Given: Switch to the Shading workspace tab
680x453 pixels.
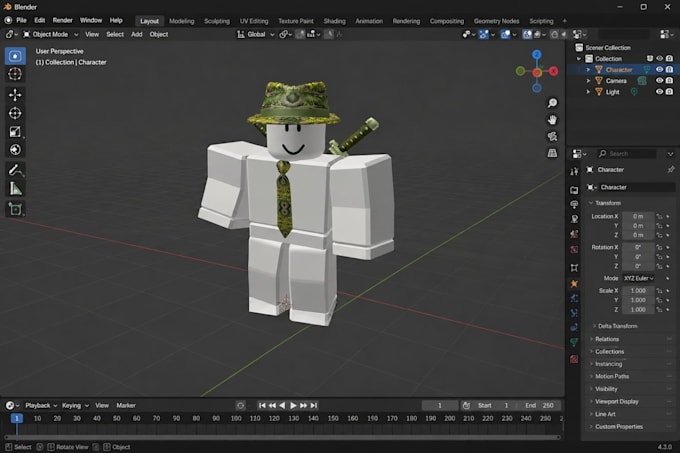Looking at the screenshot, I should point(334,21).
